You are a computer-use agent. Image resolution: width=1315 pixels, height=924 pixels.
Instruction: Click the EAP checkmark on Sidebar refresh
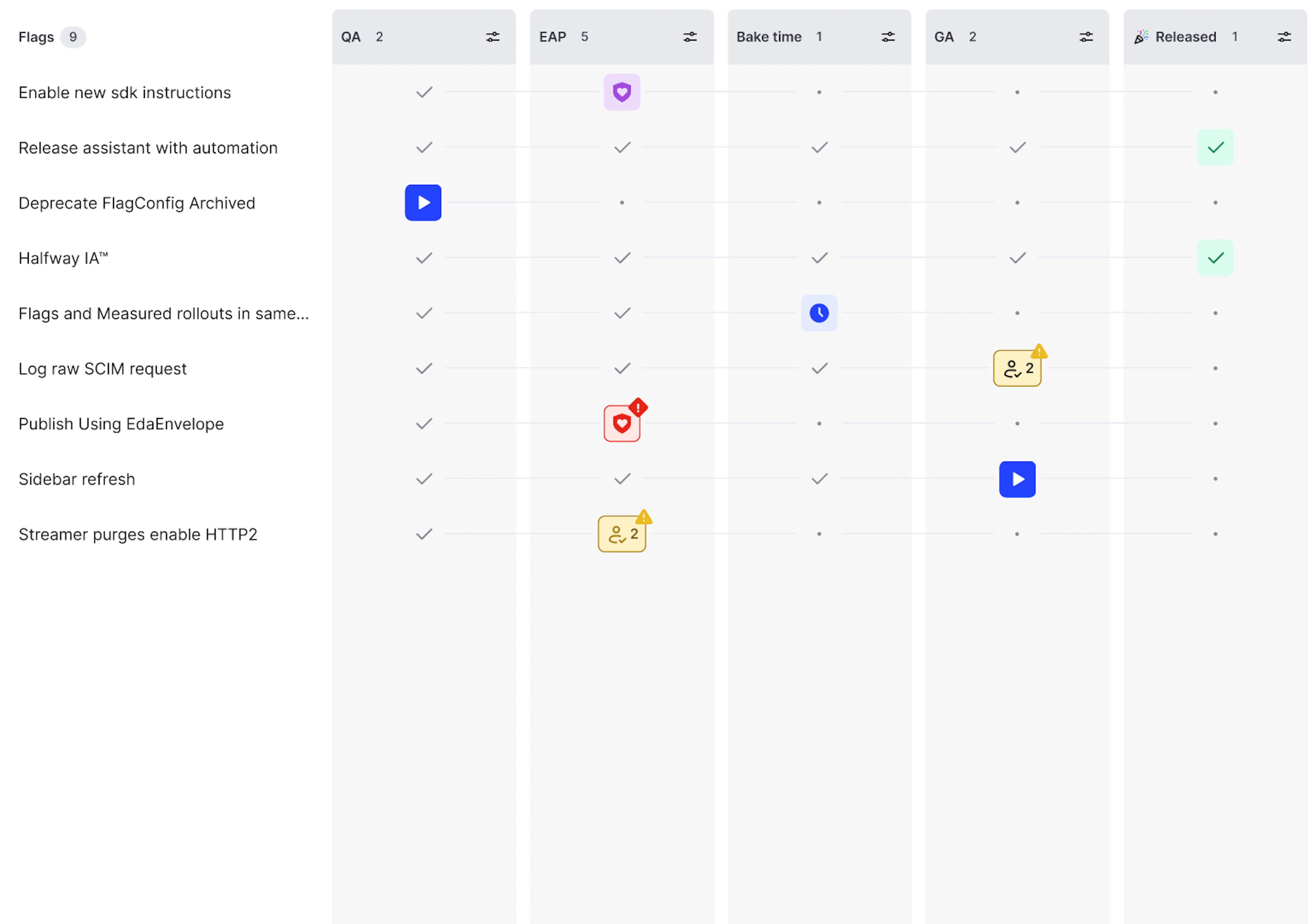click(622, 479)
